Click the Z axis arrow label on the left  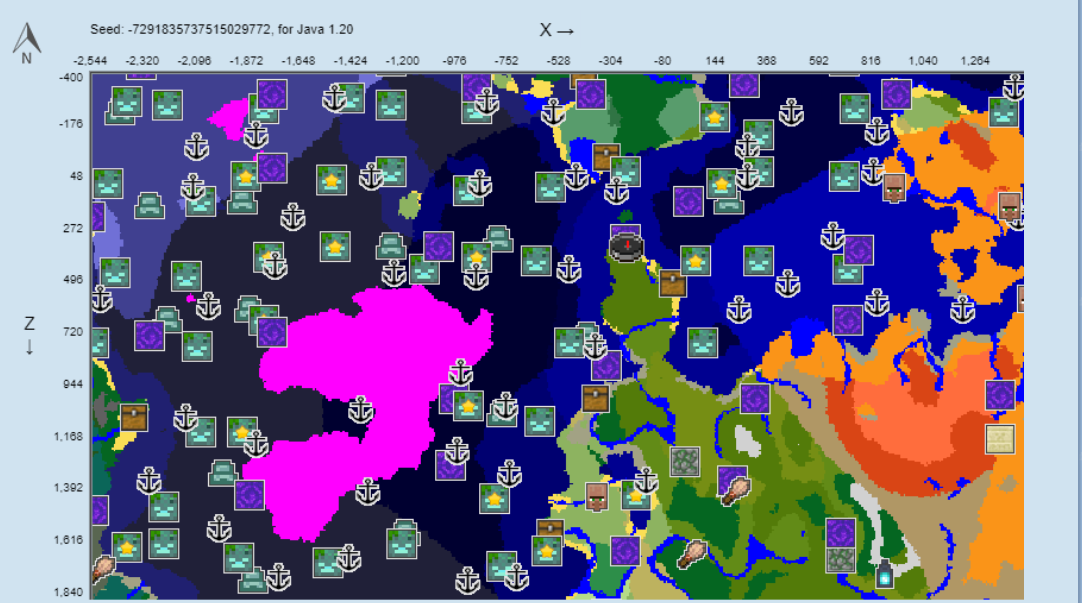click(28, 332)
